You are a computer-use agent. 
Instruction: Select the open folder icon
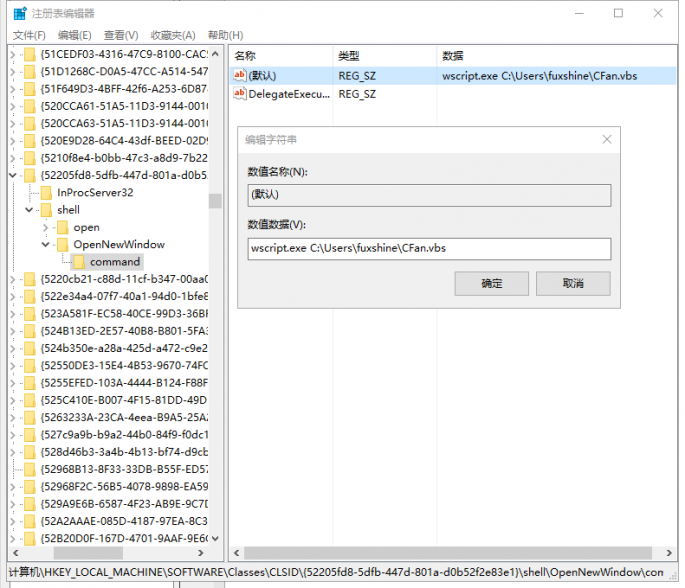point(62,227)
